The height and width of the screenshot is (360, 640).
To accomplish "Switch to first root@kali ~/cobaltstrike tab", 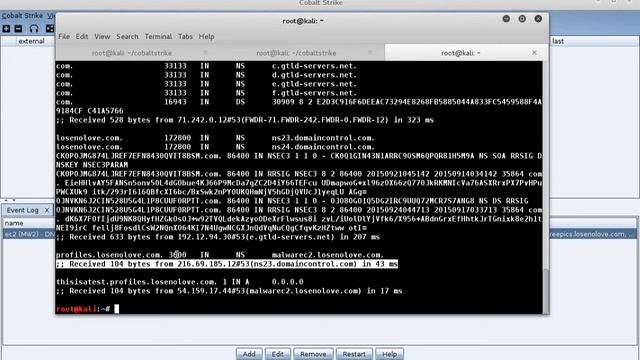I will 131,53.
